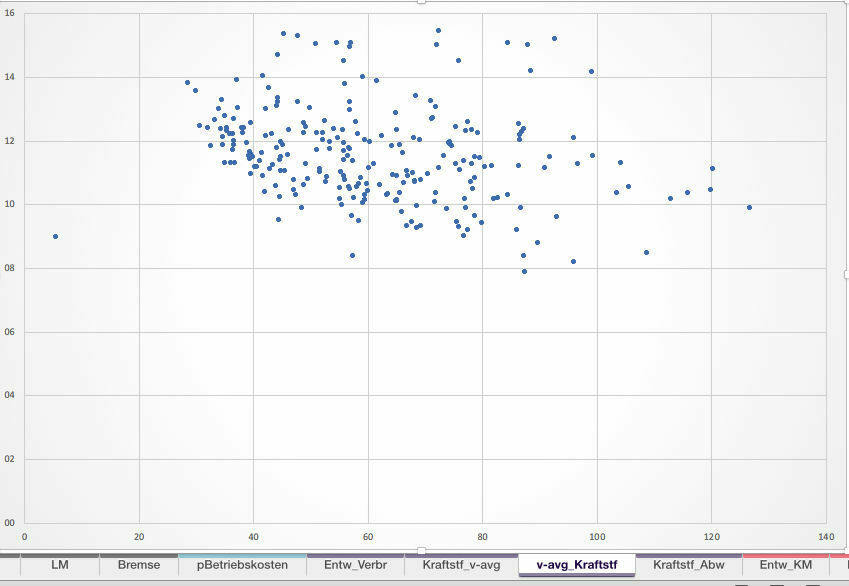Select the horizontal axis label 100
Screen dimensions: 849x586
[597, 535]
